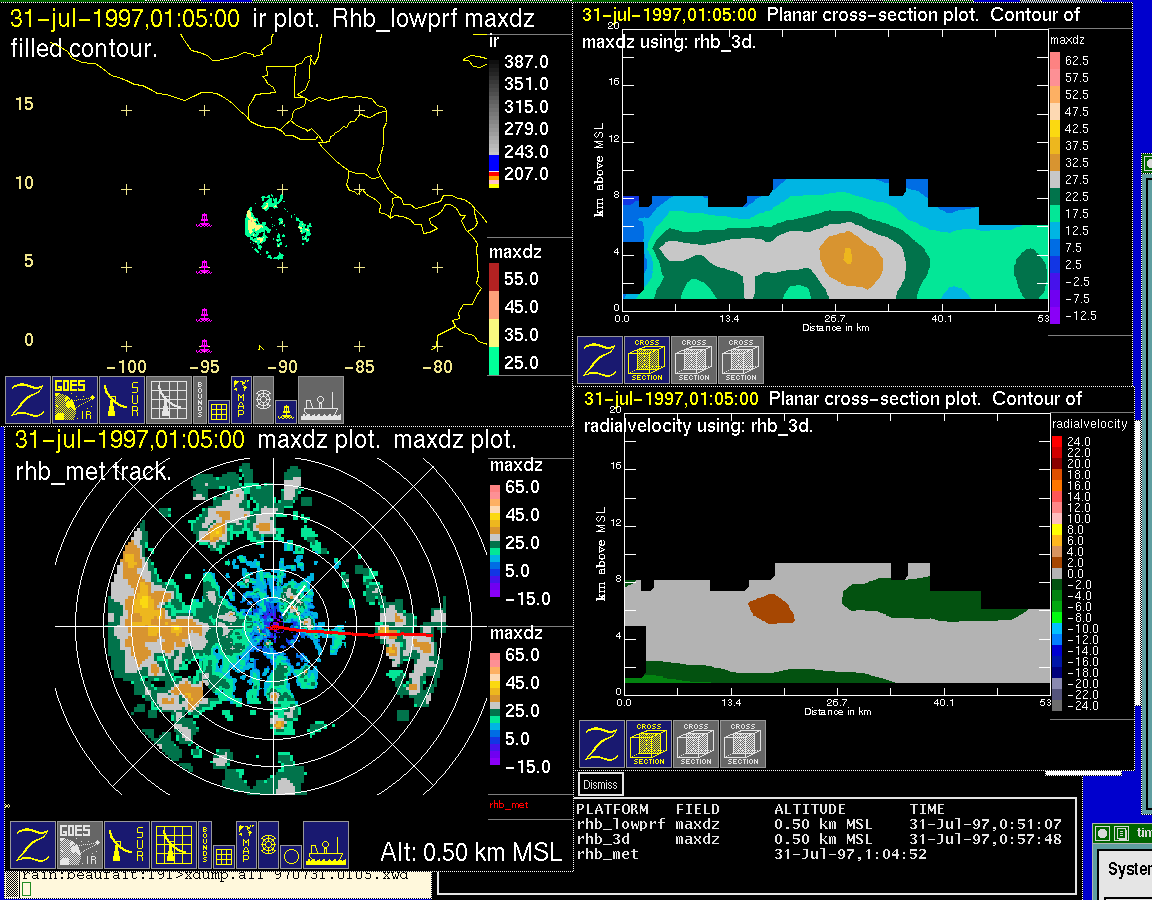Select the last gray Cross Section icon under radial velocity
Image resolution: width=1152 pixels, height=900 pixels.
743,744
